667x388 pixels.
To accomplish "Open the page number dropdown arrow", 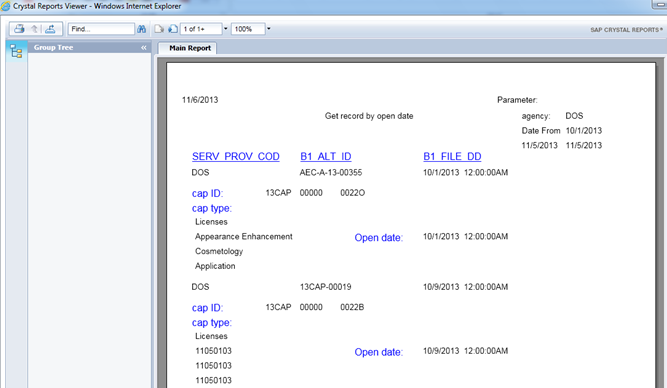I will coord(225,29).
